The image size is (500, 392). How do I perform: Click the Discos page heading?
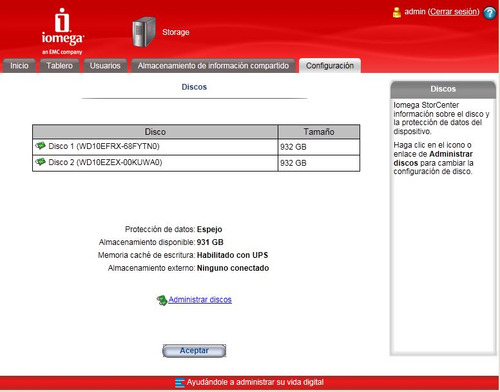coord(194,87)
